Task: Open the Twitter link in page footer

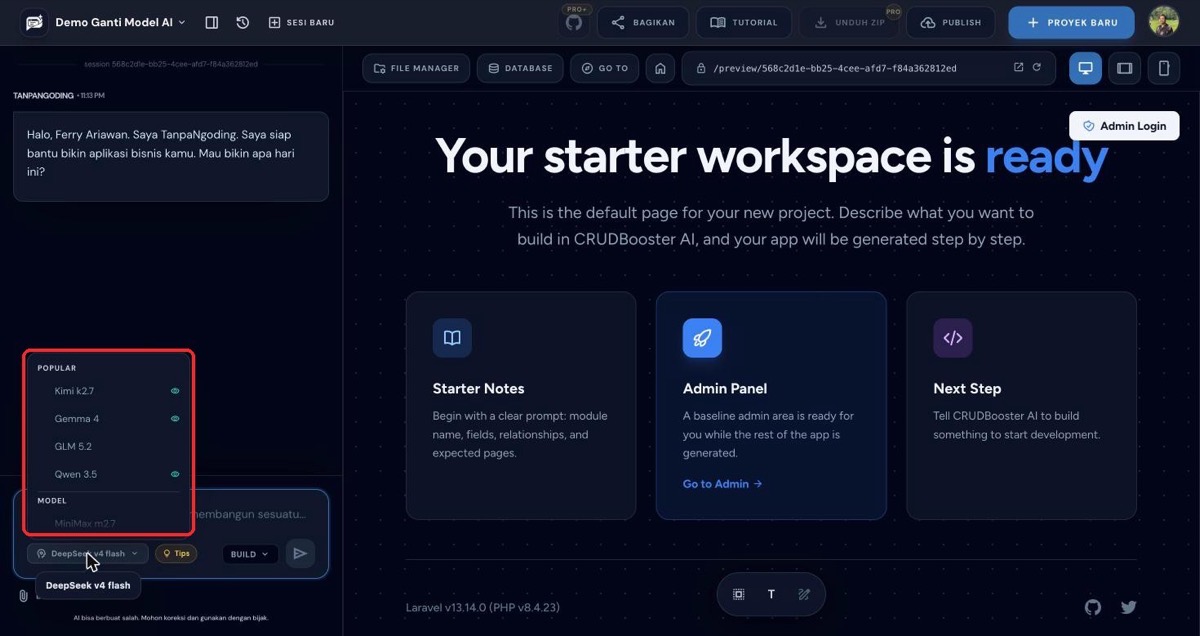Action: (1129, 607)
